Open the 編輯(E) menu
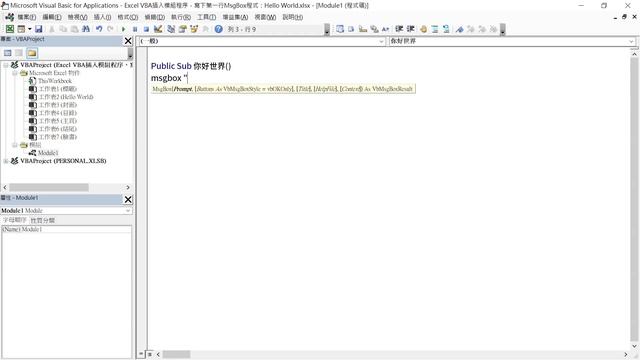This screenshot has height=360, width=640. point(52,17)
